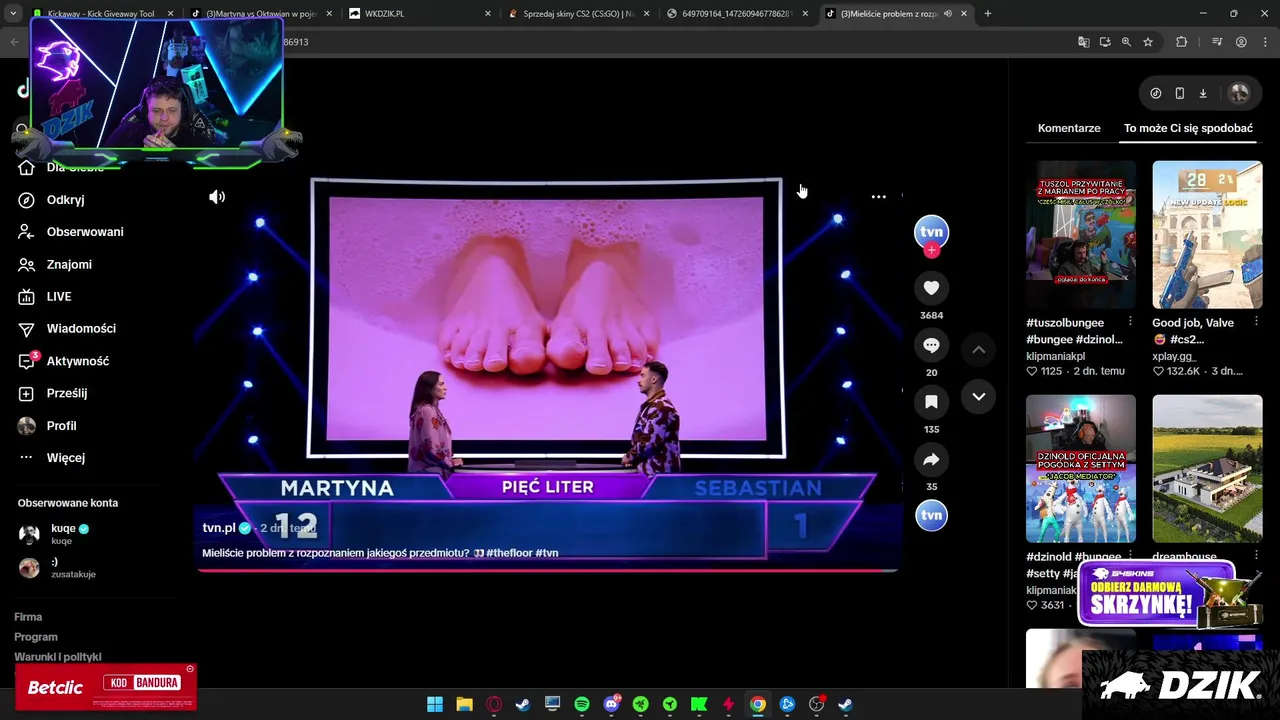1280x720 pixels.
Task: Open the Chrome extensions puzzle icon
Action: pos(1181,42)
